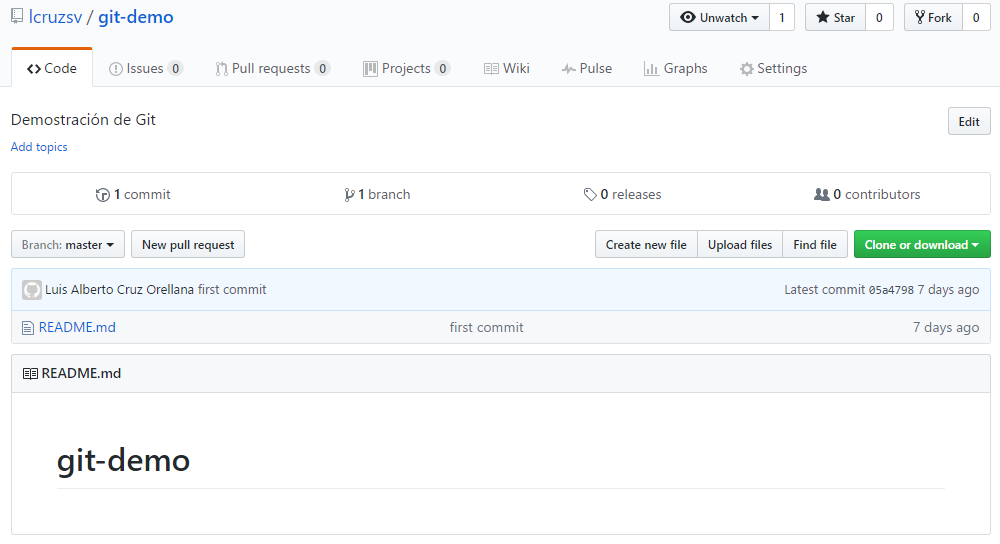This screenshot has width=1000, height=544.
Task: Click New pull request button
Action: coord(188,244)
